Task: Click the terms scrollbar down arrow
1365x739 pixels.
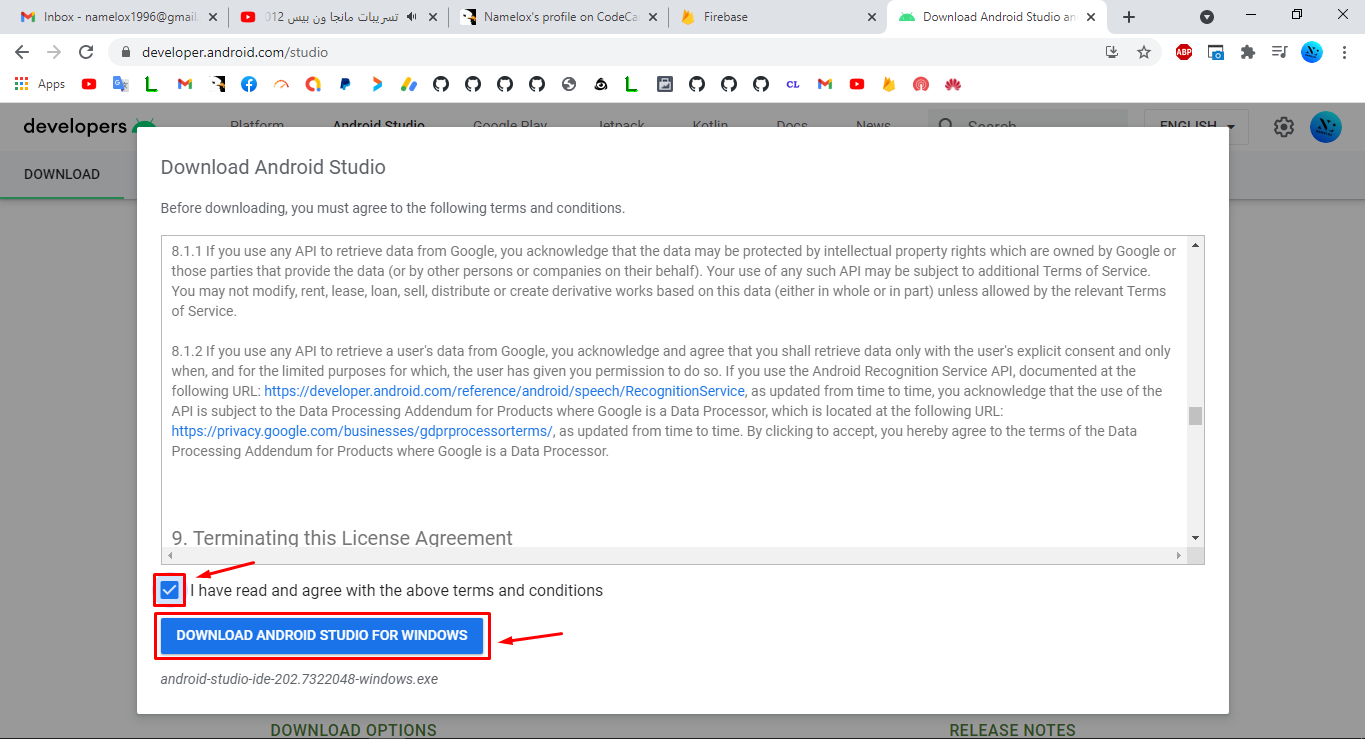Action: 1195,538
